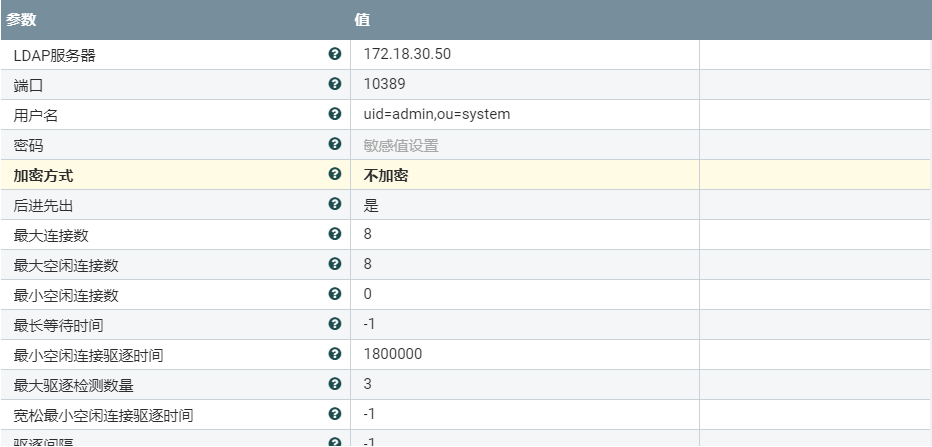Screen dimensions: 932x447
Task: Click help icon beside 最长等待时间
Action: (334, 324)
